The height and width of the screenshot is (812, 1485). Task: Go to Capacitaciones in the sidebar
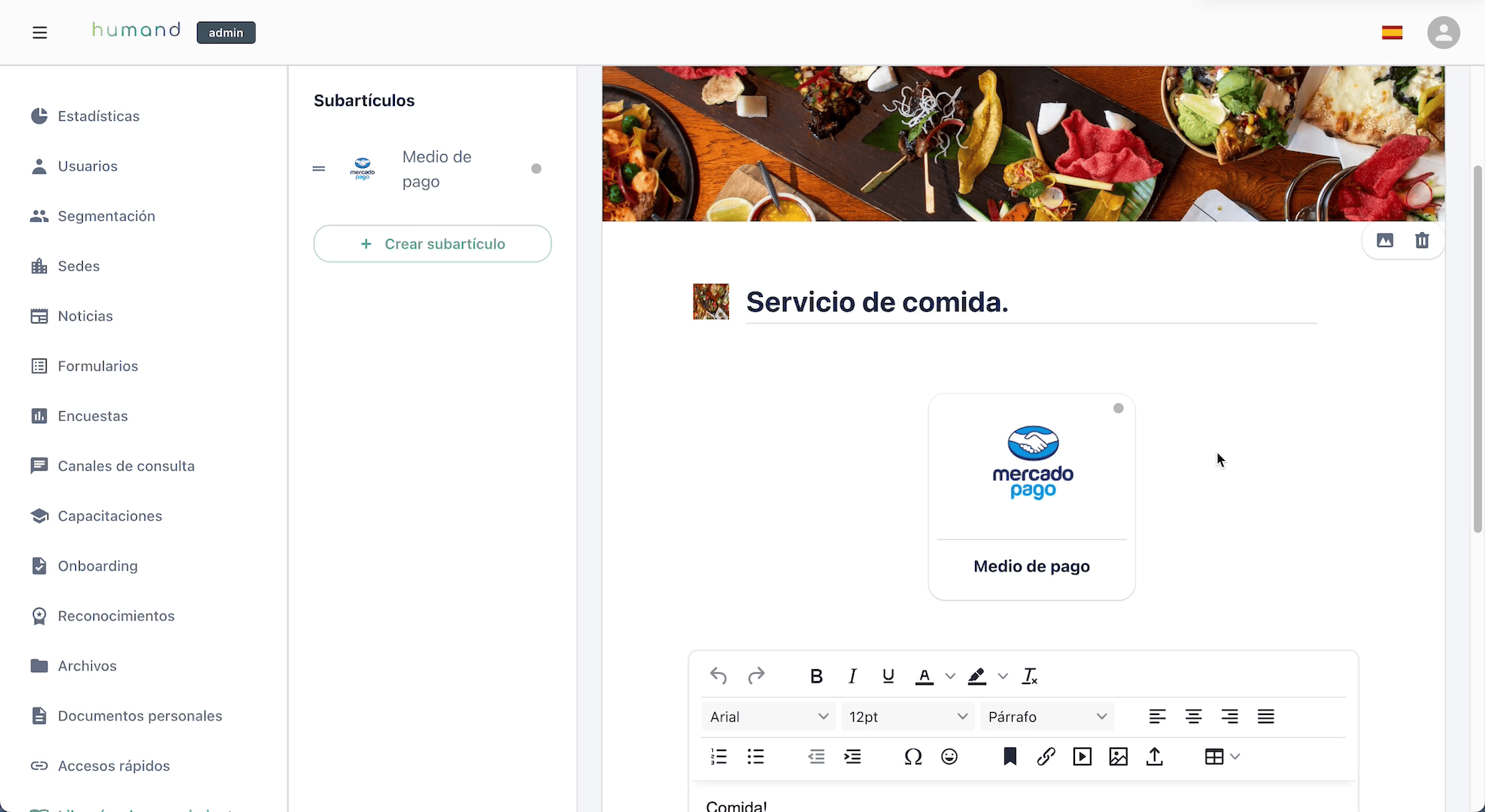pyautogui.click(x=110, y=516)
